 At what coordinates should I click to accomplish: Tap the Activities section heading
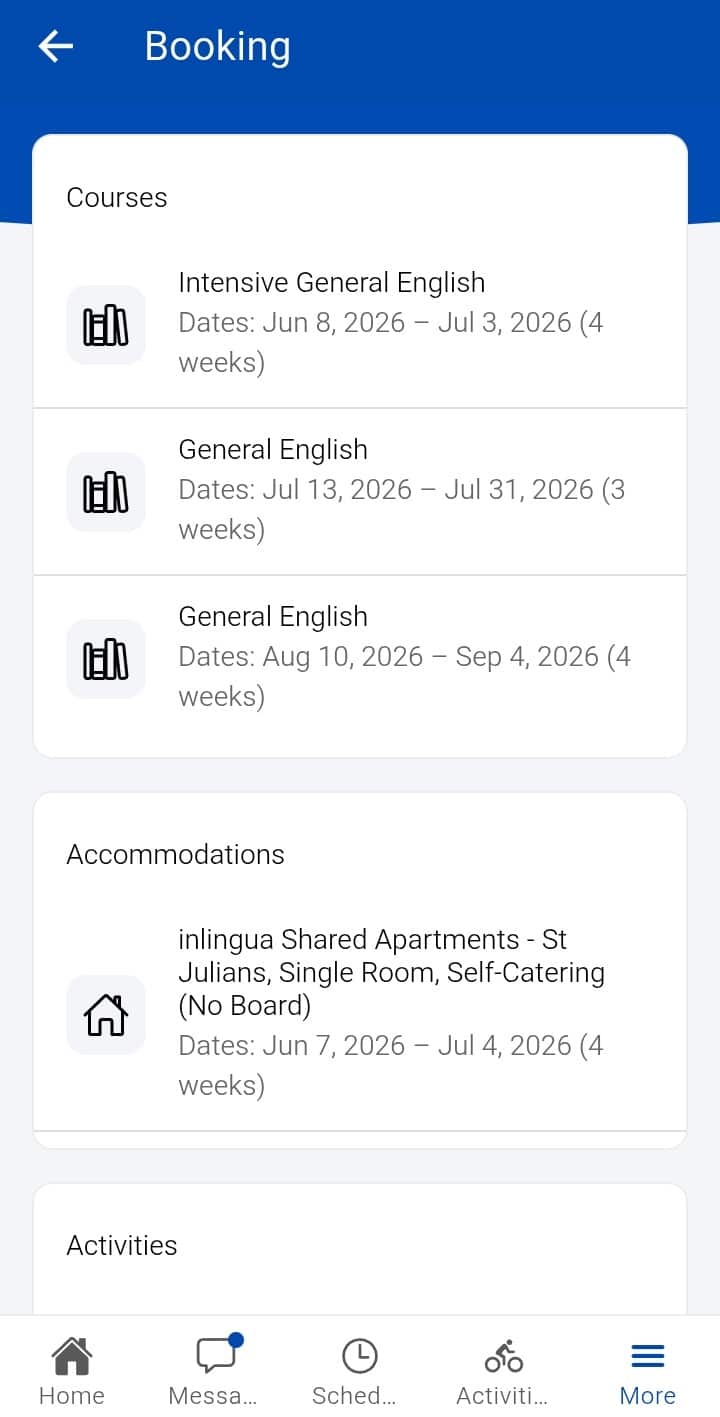click(x=122, y=1245)
